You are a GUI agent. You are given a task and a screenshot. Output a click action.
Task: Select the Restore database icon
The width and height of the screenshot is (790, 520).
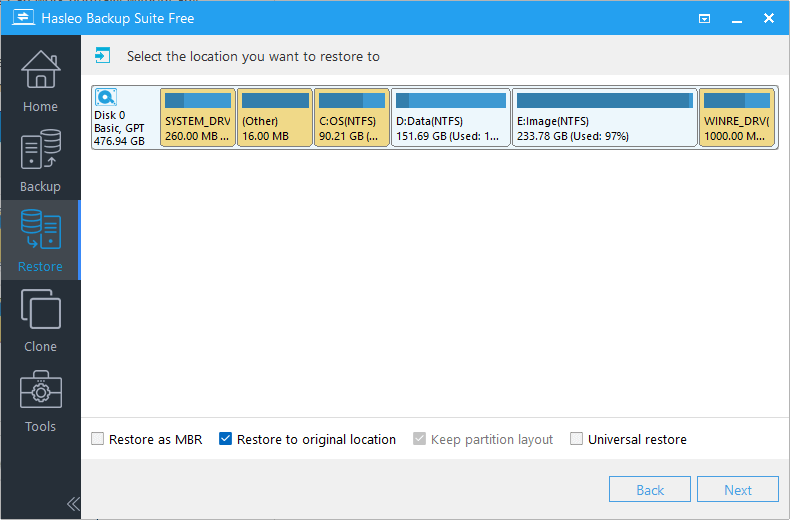pyautogui.click(x=40, y=232)
